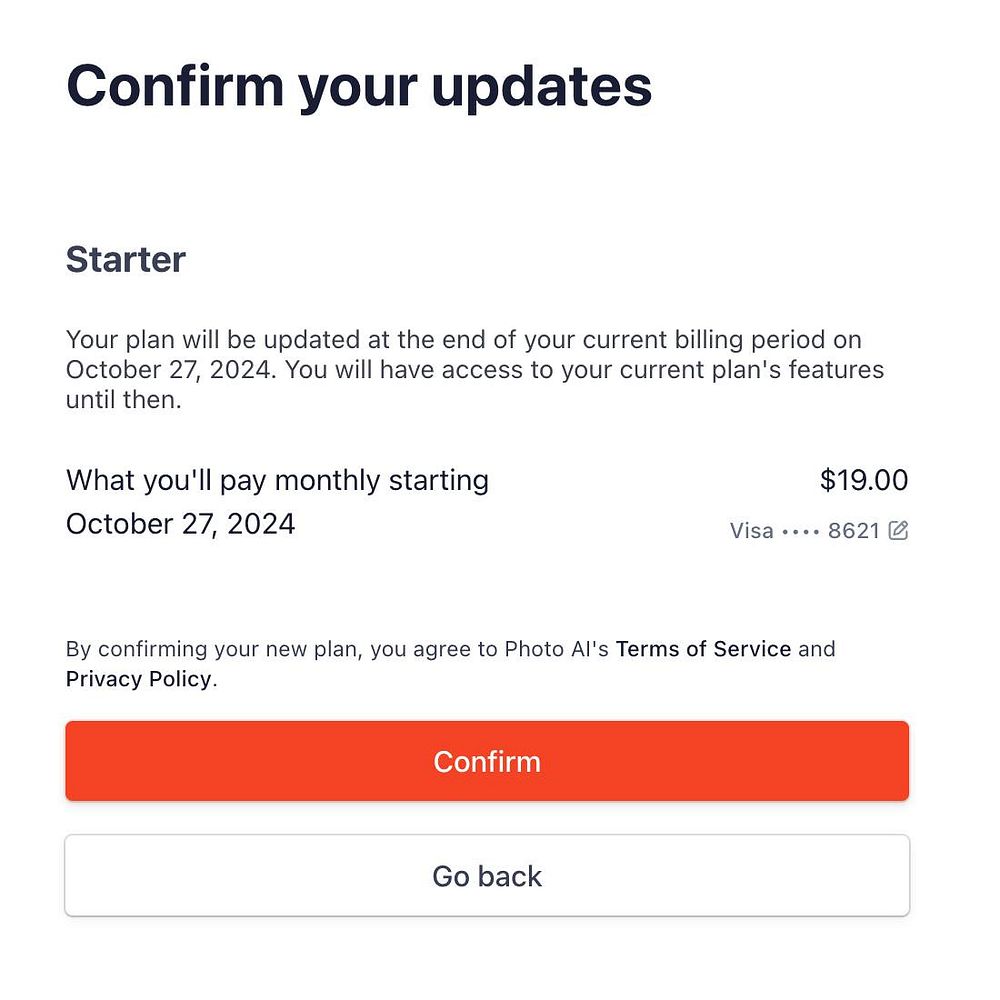1000x1000 pixels.
Task: Open the Terms of Service link
Action: pyautogui.click(x=703, y=649)
